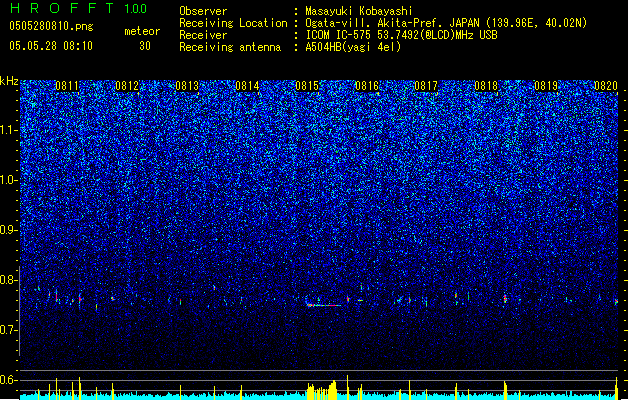Click the meteor label
This screenshot has width=629, height=400.
pyautogui.click(x=142, y=31)
